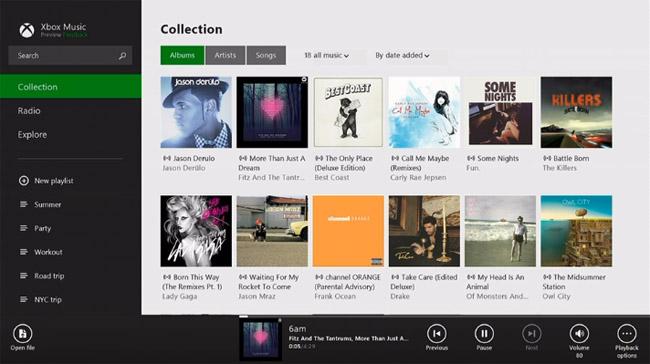Expand the By date added sort dropdown
This screenshot has width=650, height=364.
[x=402, y=55]
